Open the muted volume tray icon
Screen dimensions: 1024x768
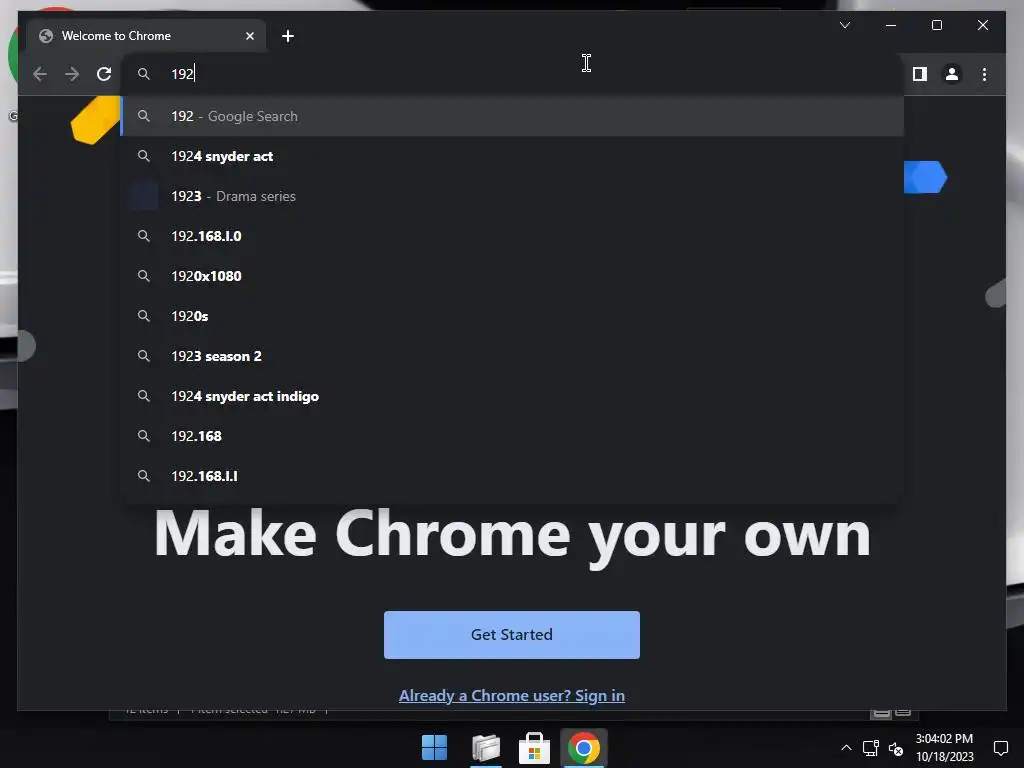coord(896,749)
